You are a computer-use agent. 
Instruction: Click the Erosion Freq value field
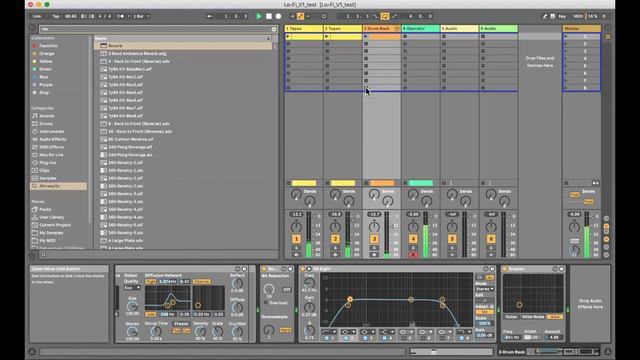(511, 338)
